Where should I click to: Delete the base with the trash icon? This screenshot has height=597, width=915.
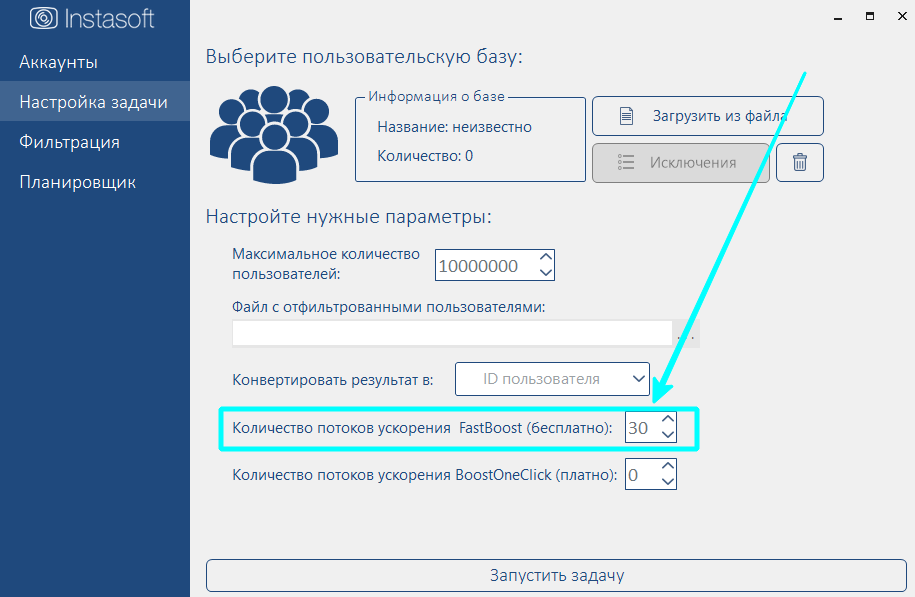pyautogui.click(x=800, y=162)
